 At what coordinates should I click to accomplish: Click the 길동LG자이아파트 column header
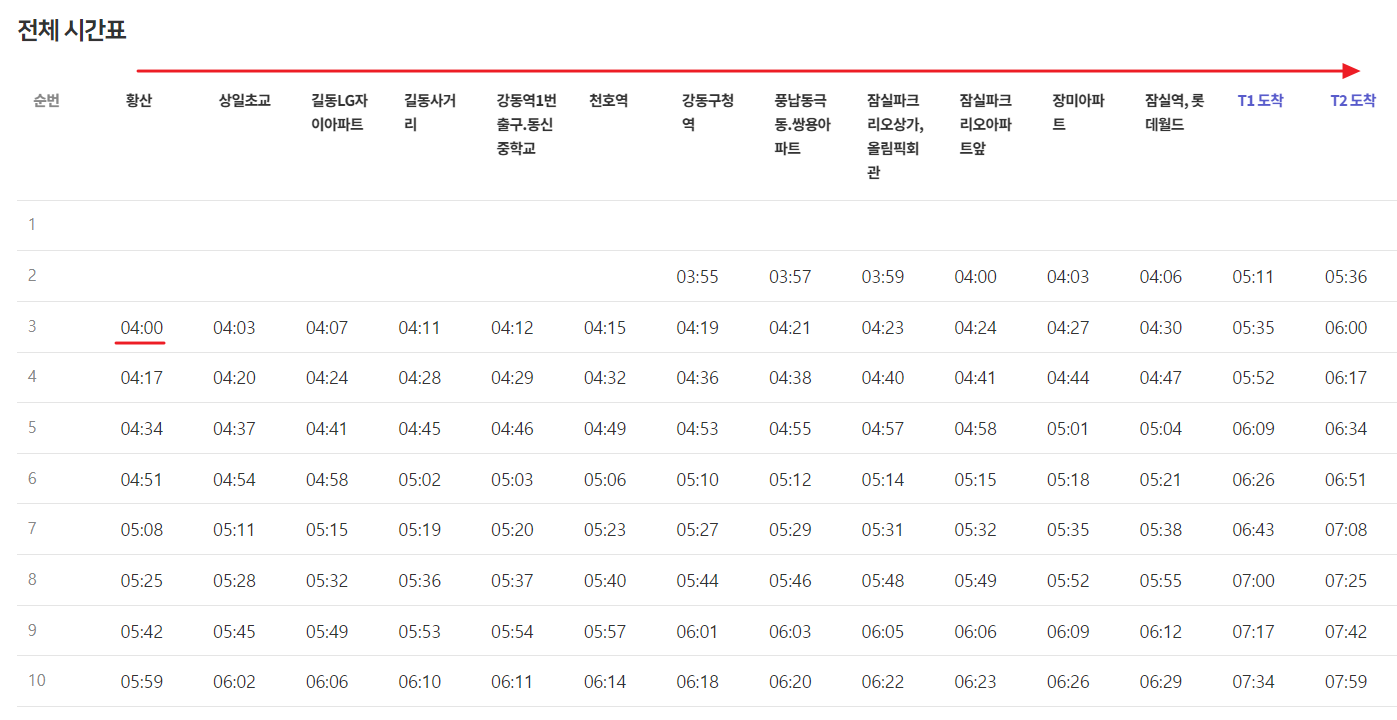click(339, 113)
